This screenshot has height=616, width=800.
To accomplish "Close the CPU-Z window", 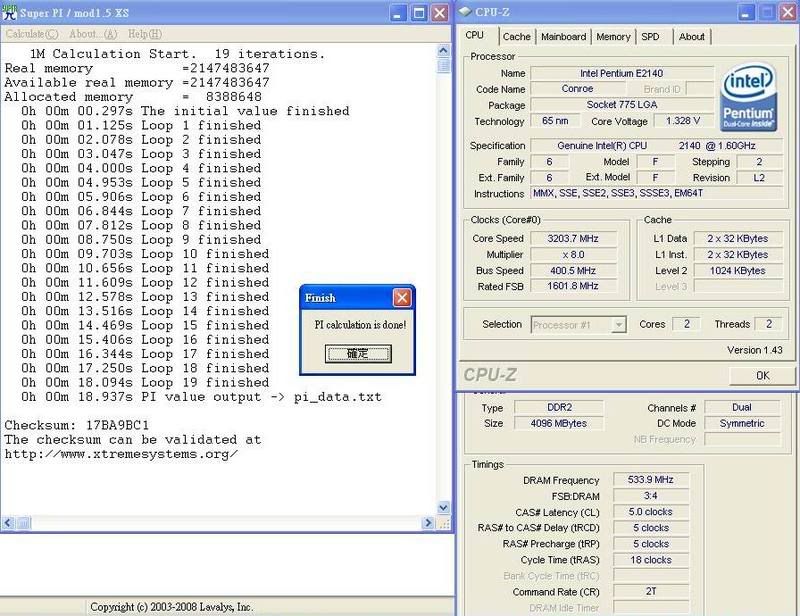I will [x=788, y=13].
